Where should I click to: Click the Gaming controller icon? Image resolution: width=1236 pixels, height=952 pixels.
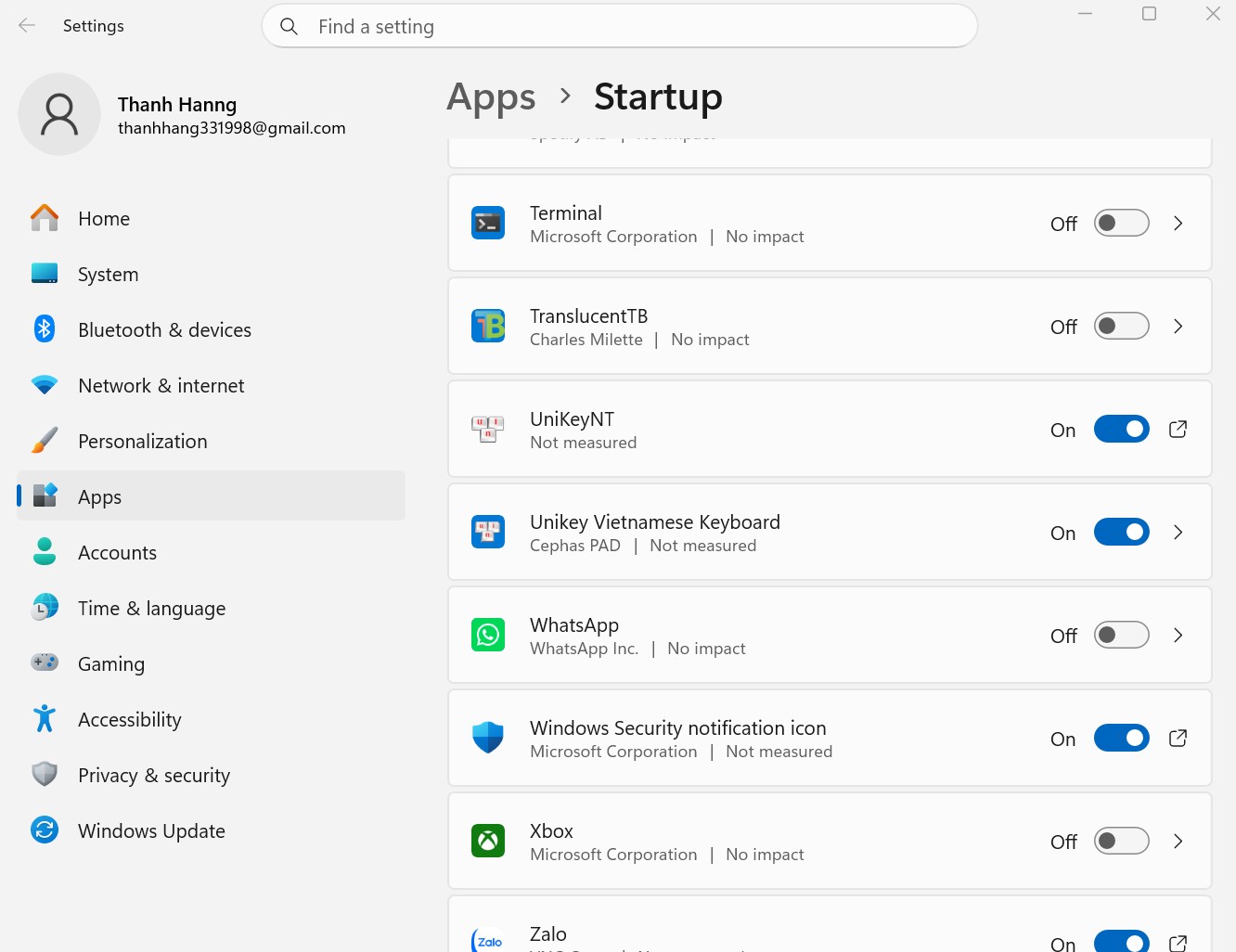pyautogui.click(x=45, y=663)
